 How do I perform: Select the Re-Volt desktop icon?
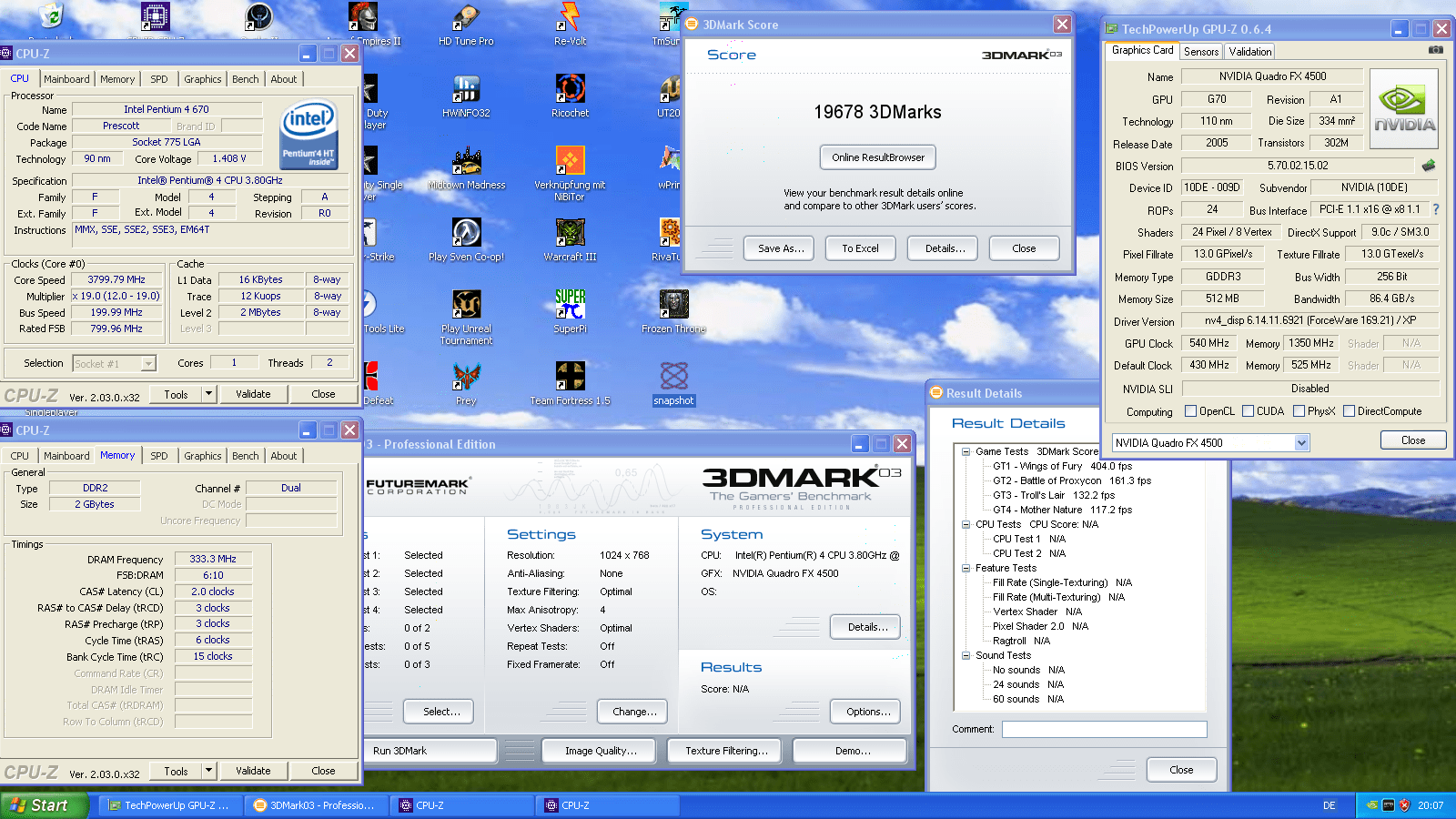(x=571, y=24)
